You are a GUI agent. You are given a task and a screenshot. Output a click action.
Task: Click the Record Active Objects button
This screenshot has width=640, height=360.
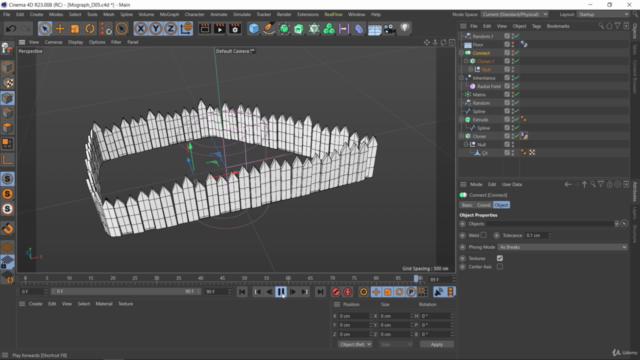tap(336, 292)
